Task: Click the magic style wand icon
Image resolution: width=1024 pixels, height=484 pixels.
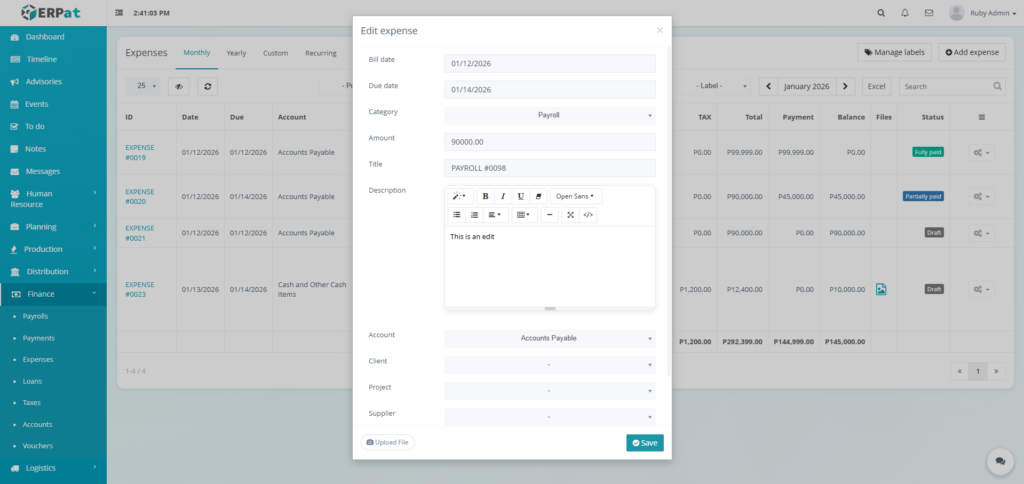Action: pyautogui.click(x=459, y=196)
